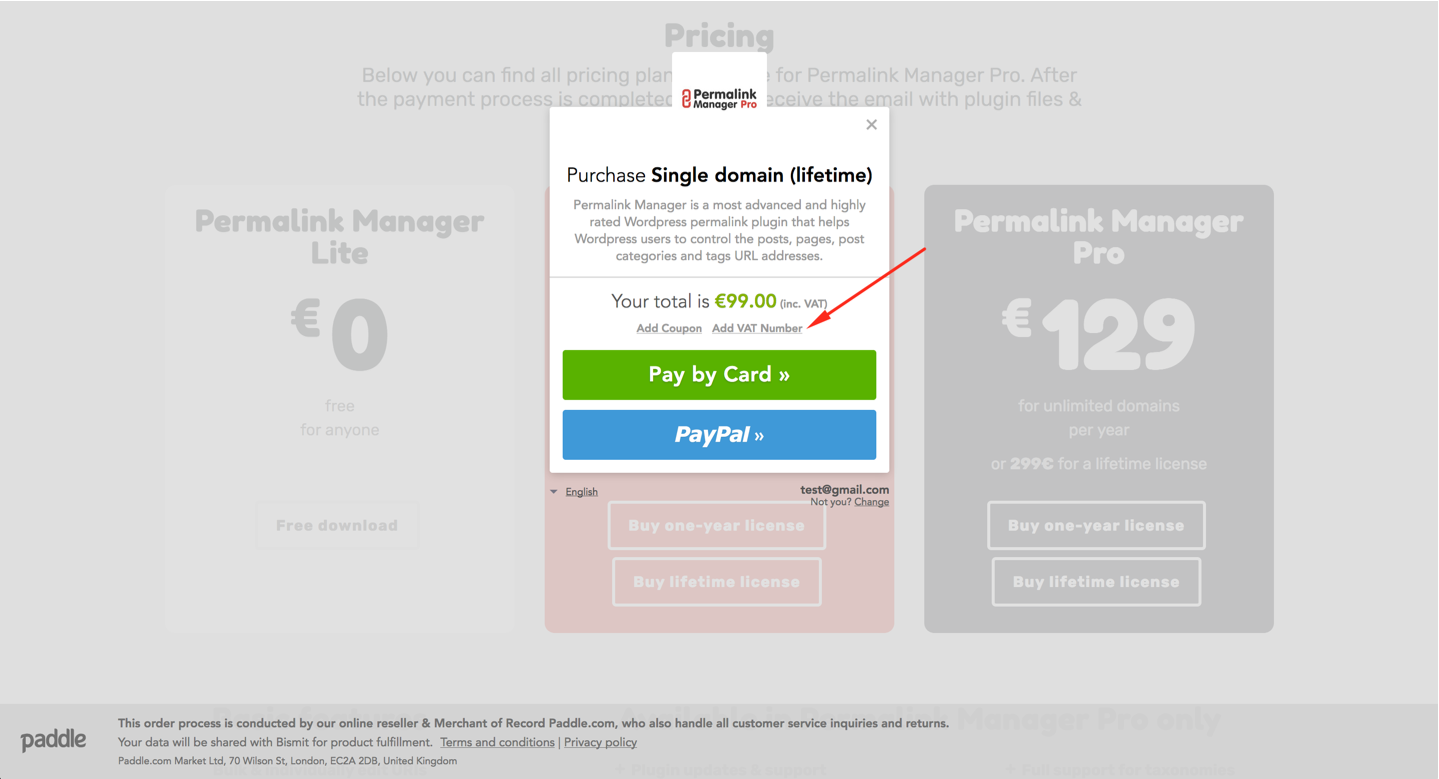
Task: Click the €99.00 total amount
Action: tap(746, 301)
